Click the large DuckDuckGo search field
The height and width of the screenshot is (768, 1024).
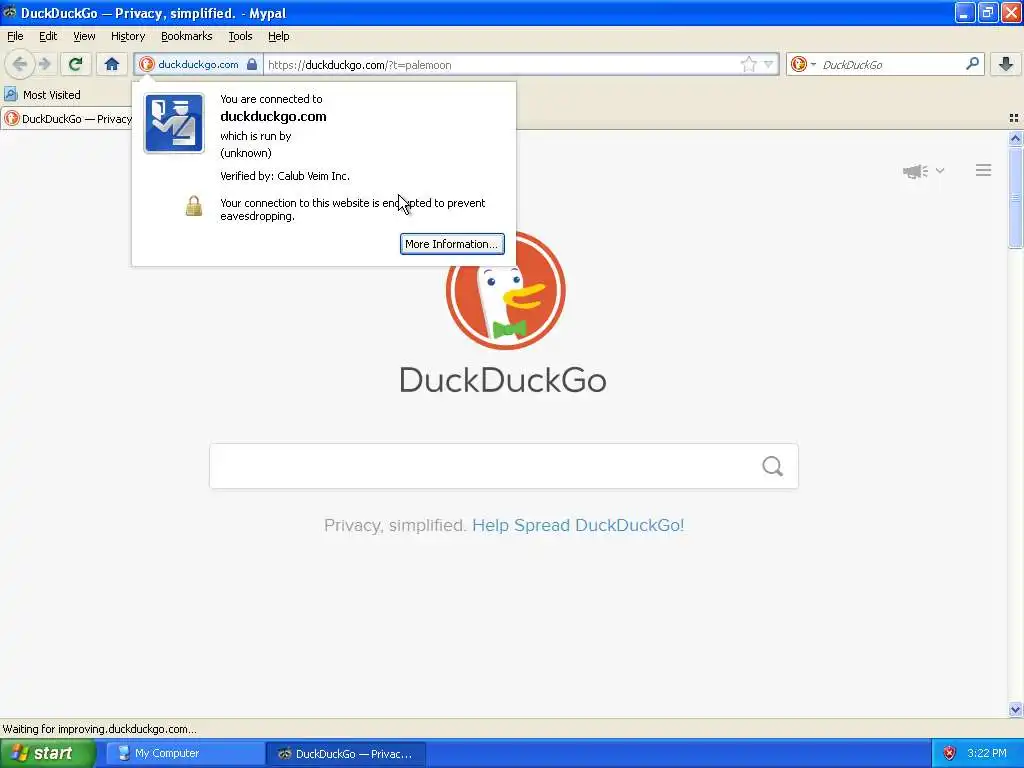click(504, 466)
